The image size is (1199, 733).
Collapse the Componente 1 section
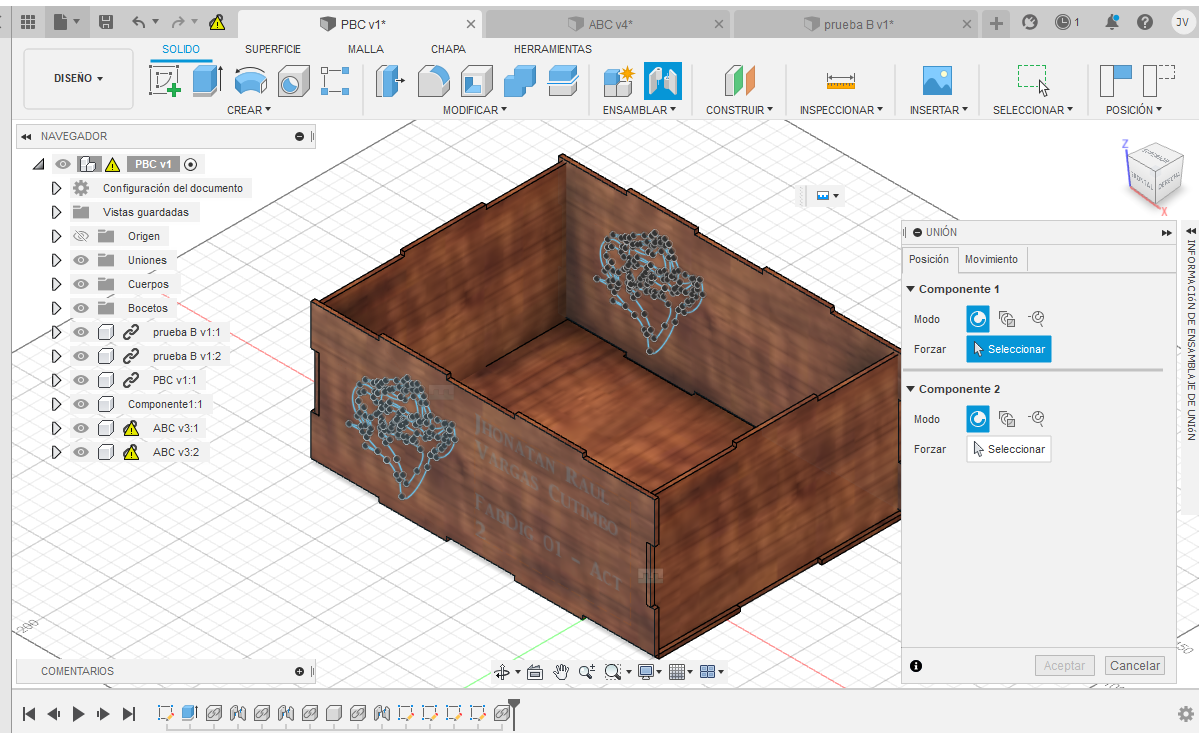point(911,289)
